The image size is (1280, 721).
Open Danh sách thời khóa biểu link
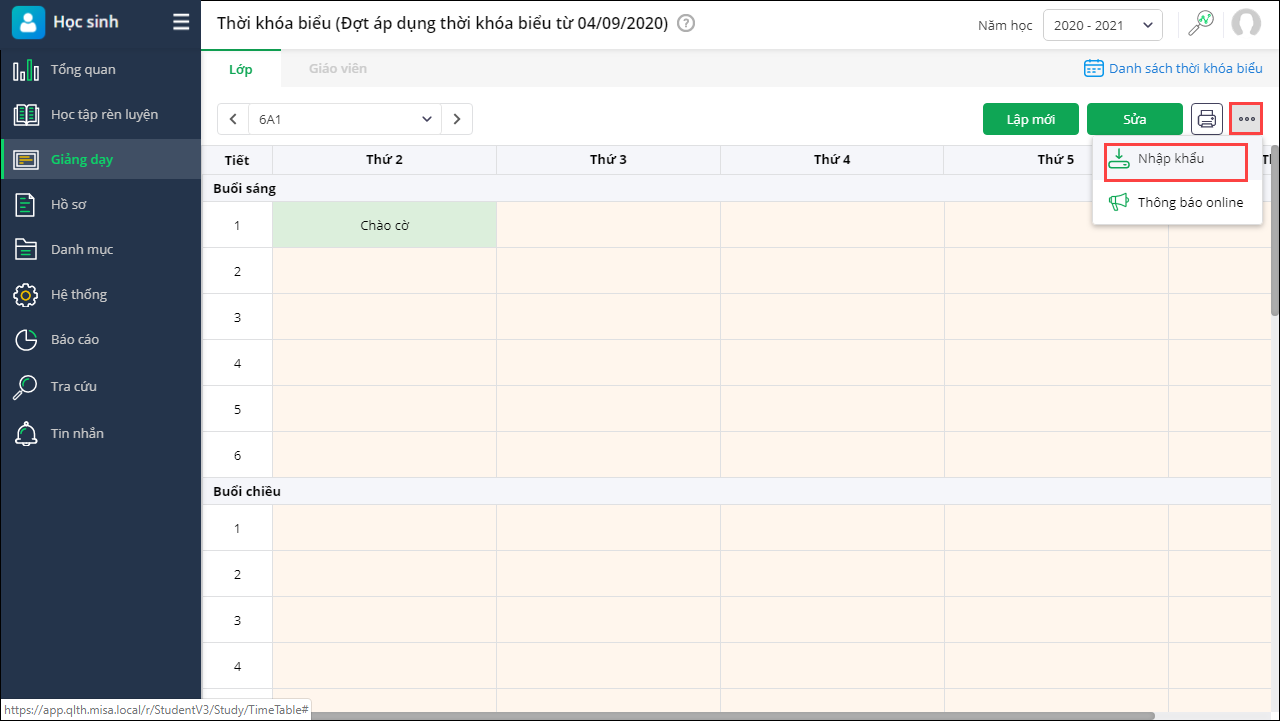[x=1173, y=69]
